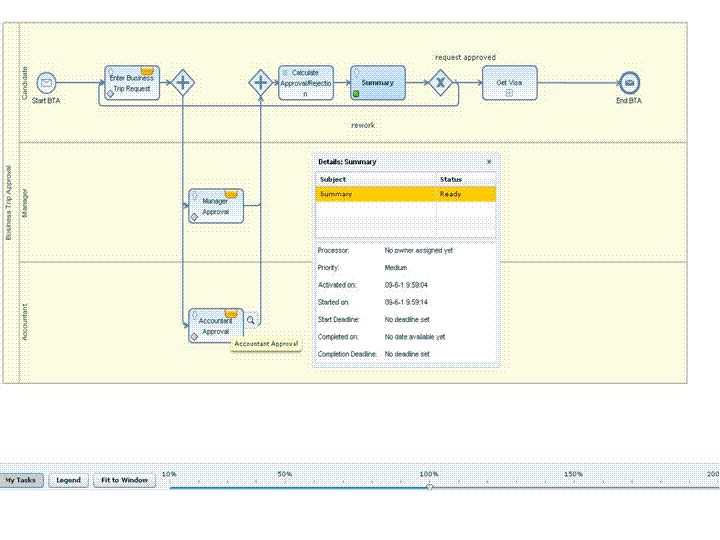720x540 pixels.
Task: Click the zoom slider handle at 100%
Action: 429,486
